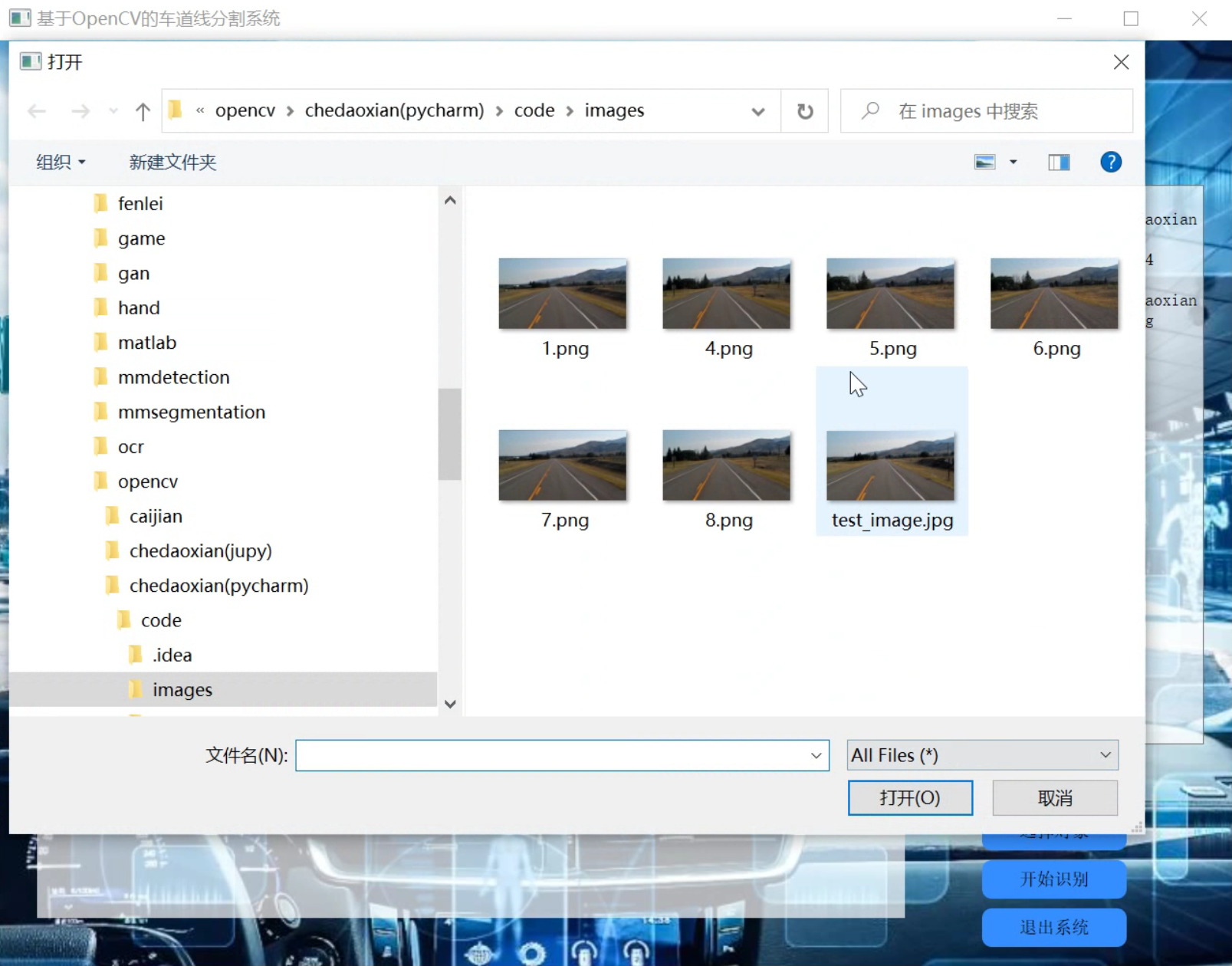Expand address bar history dropdown
1232x966 pixels.
758,111
